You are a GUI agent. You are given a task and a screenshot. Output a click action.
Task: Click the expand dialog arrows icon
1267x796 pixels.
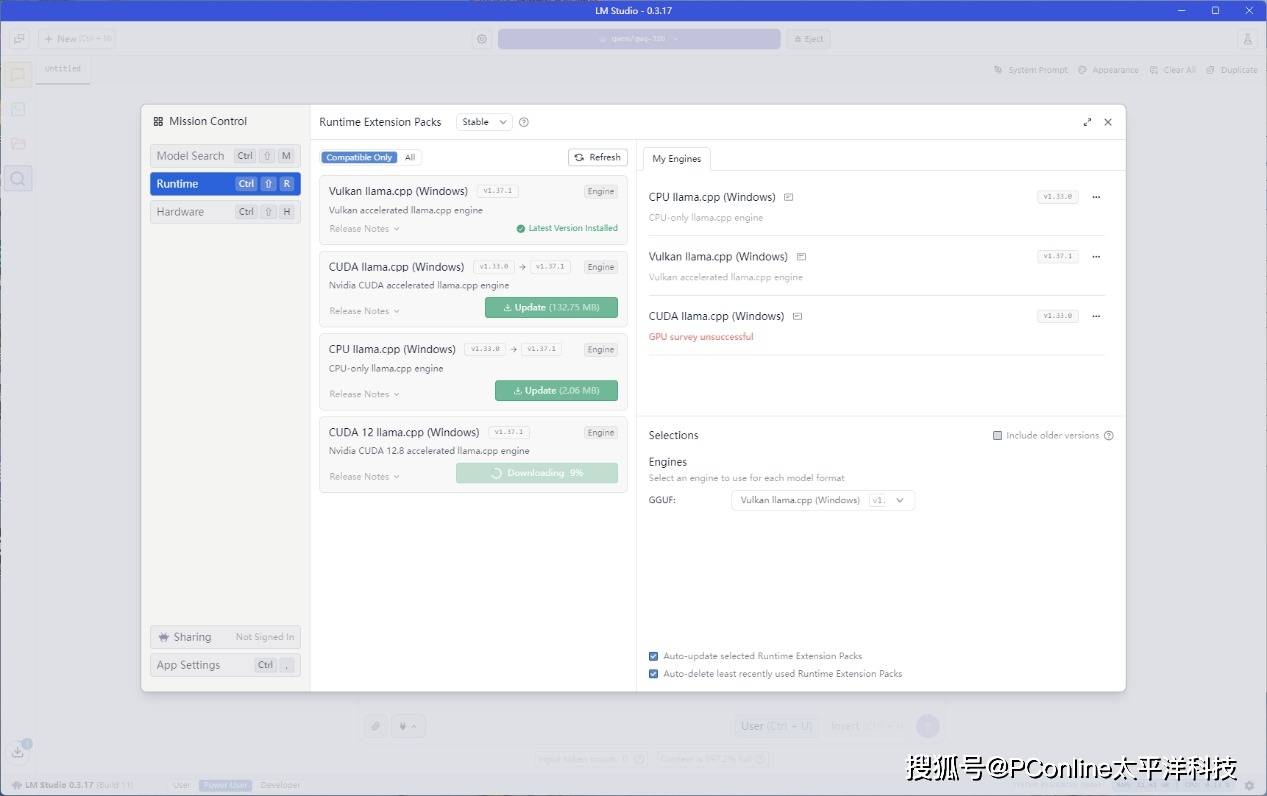tap(1087, 122)
